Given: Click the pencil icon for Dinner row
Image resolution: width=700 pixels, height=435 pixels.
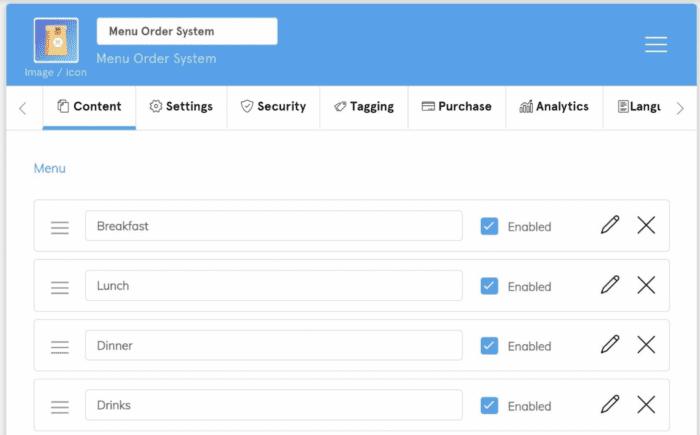Looking at the screenshot, I should [x=610, y=344].
